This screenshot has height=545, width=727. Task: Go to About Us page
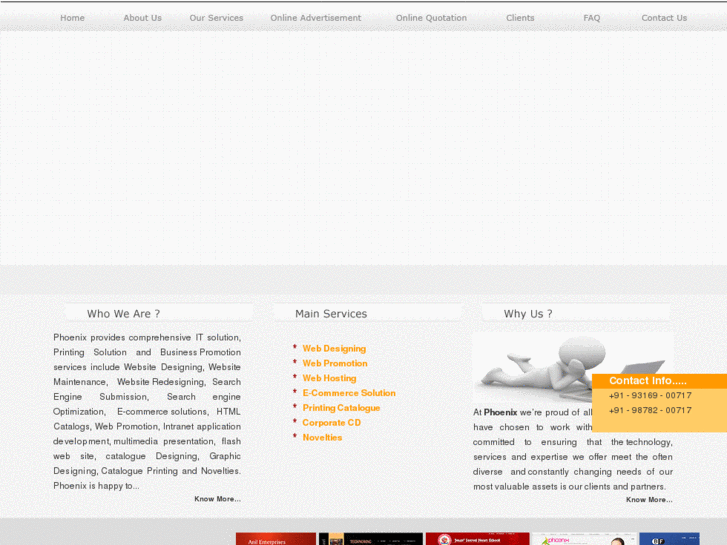click(x=142, y=18)
